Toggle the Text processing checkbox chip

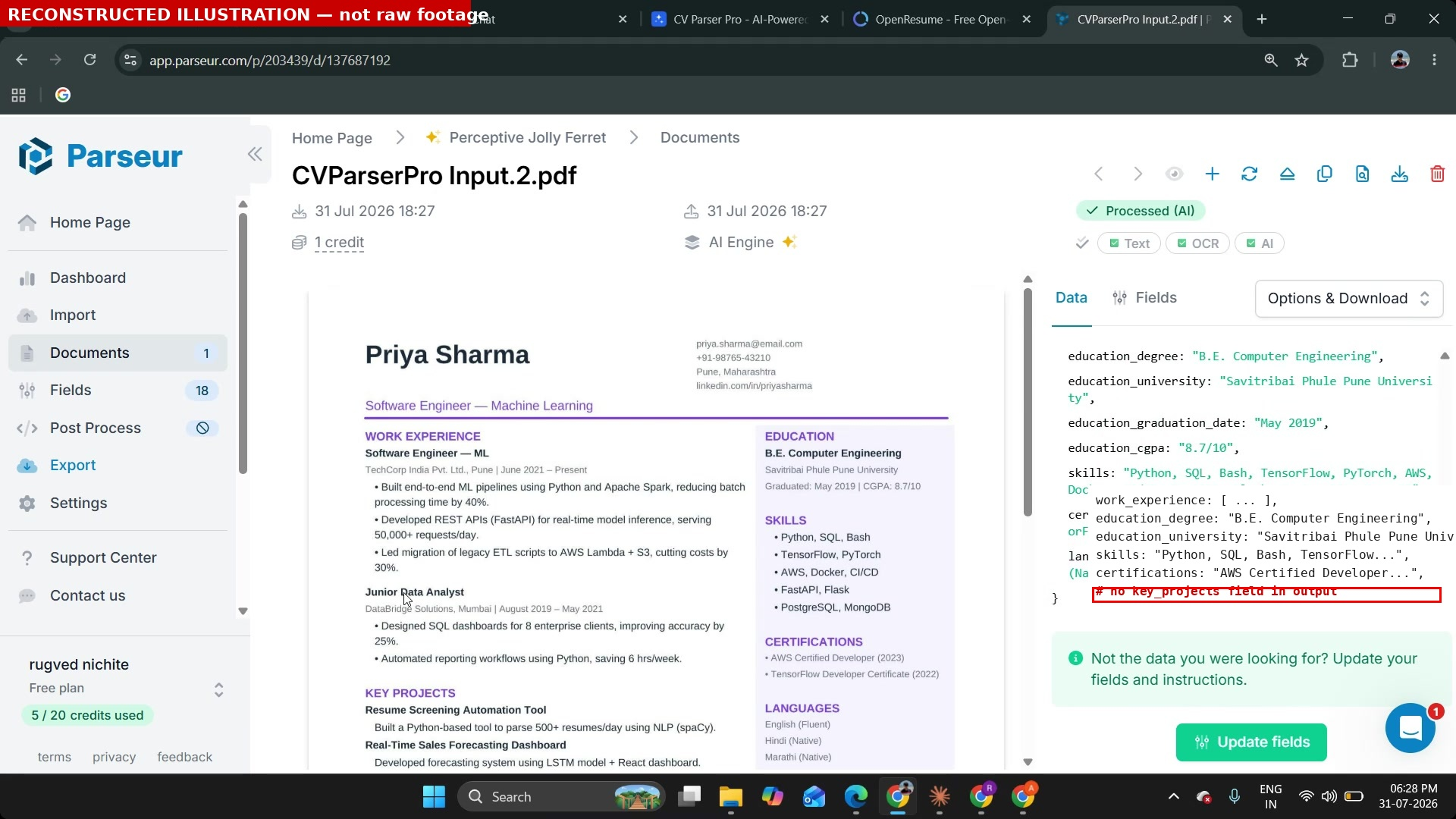(x=1129, y=243)
